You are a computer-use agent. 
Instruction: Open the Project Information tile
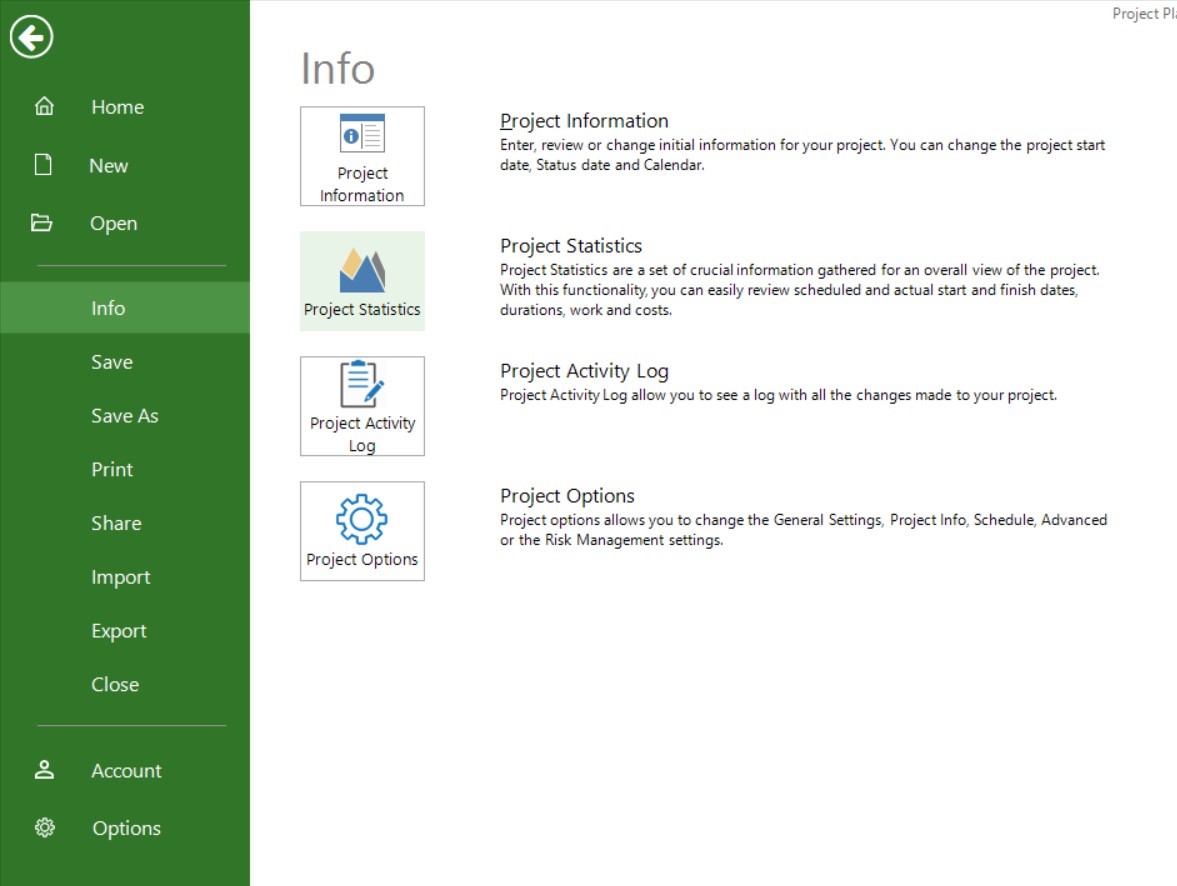point(362,156)
